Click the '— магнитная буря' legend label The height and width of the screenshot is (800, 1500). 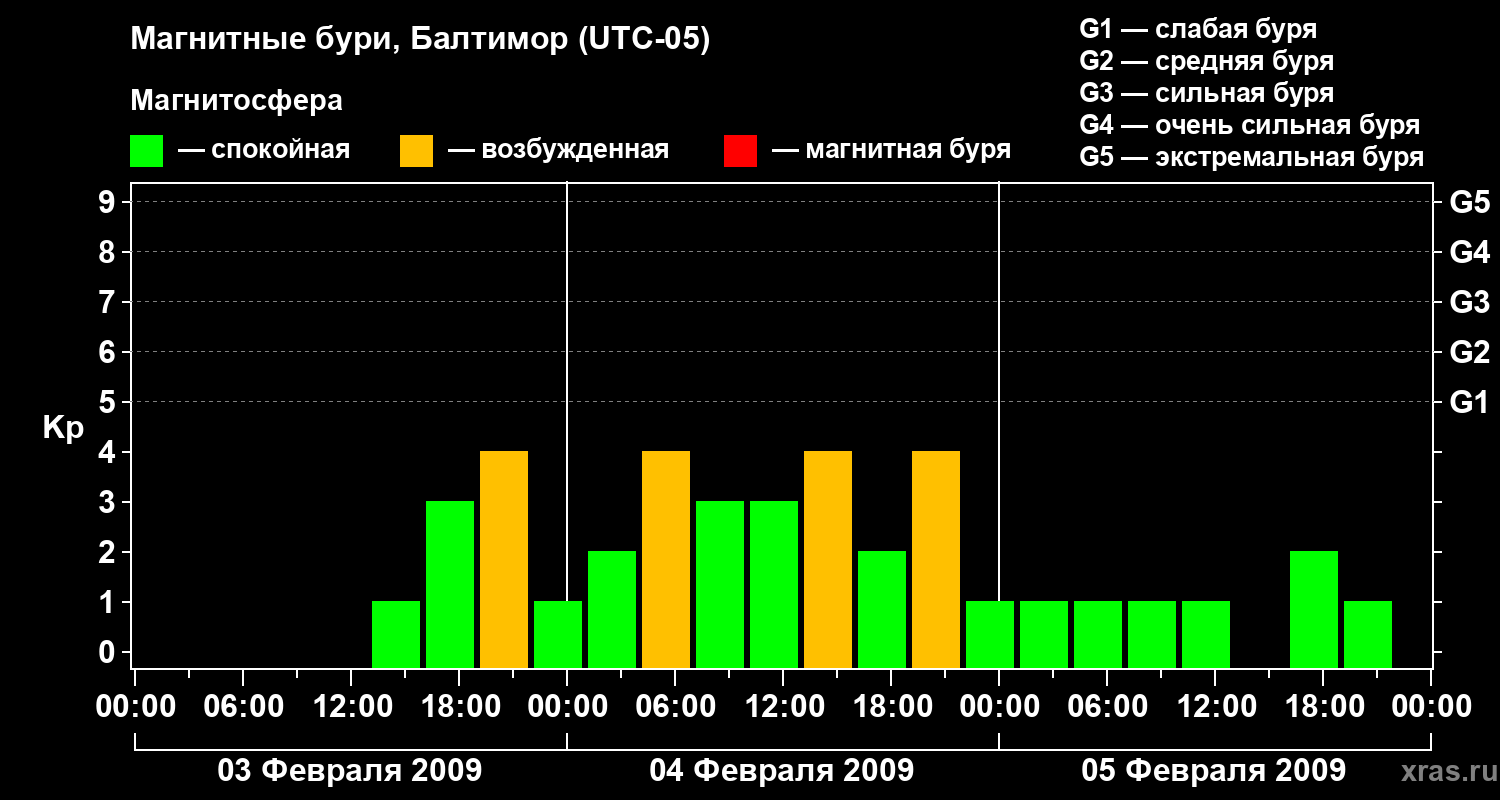pos(891,151)
